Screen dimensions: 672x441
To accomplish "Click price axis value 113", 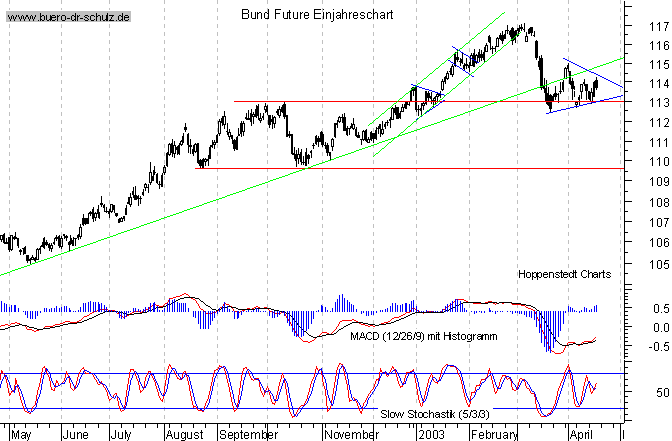I will 659,103.
